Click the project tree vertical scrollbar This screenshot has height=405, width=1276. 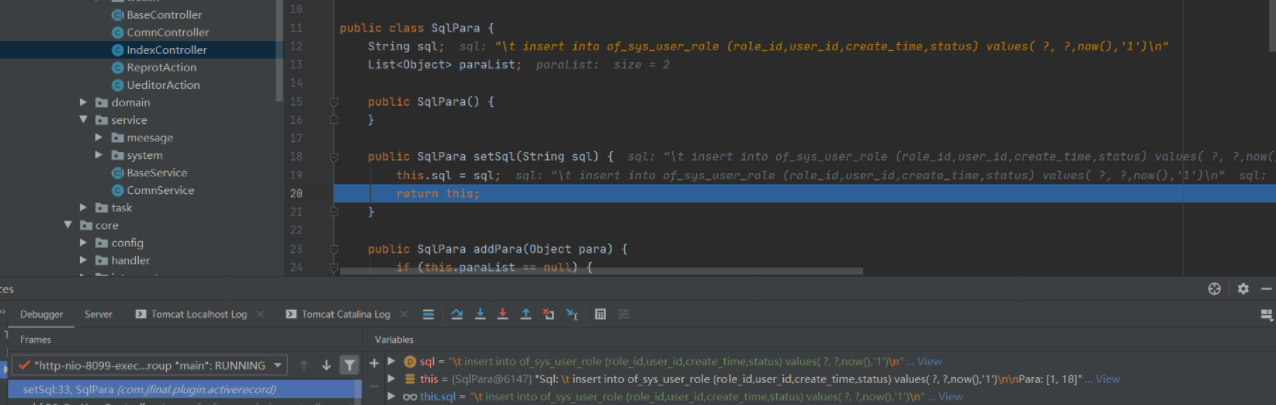coord(279,50)
